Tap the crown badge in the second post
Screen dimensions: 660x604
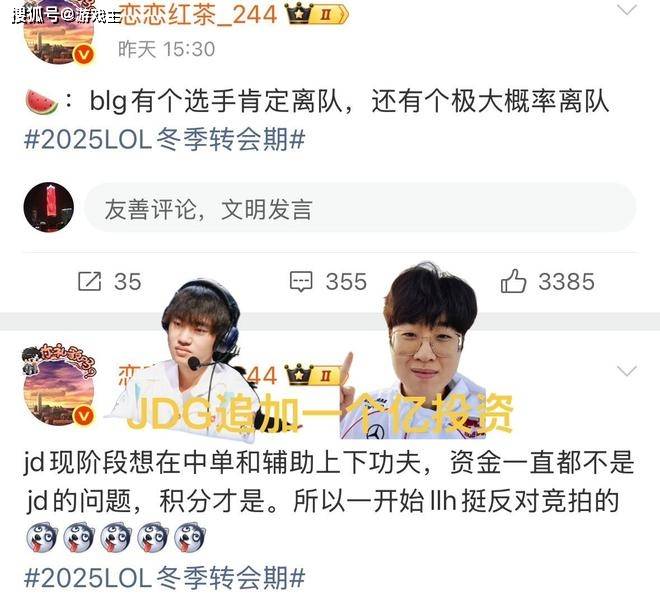coord(316,374)
